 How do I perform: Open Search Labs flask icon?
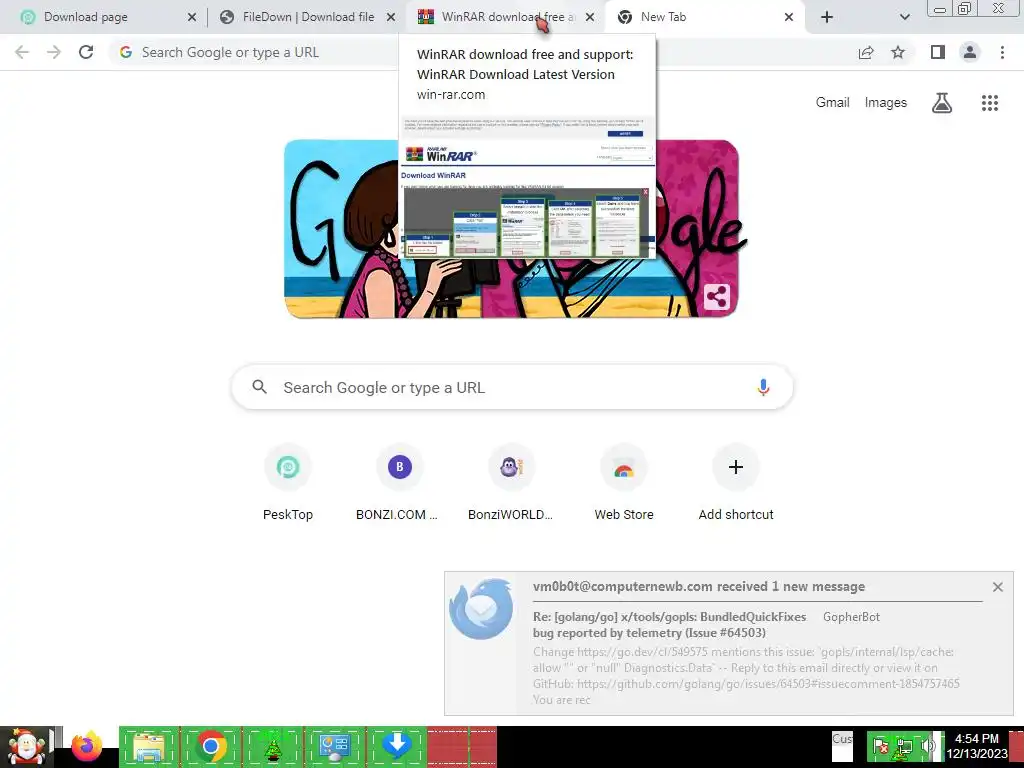click(942, 103)
